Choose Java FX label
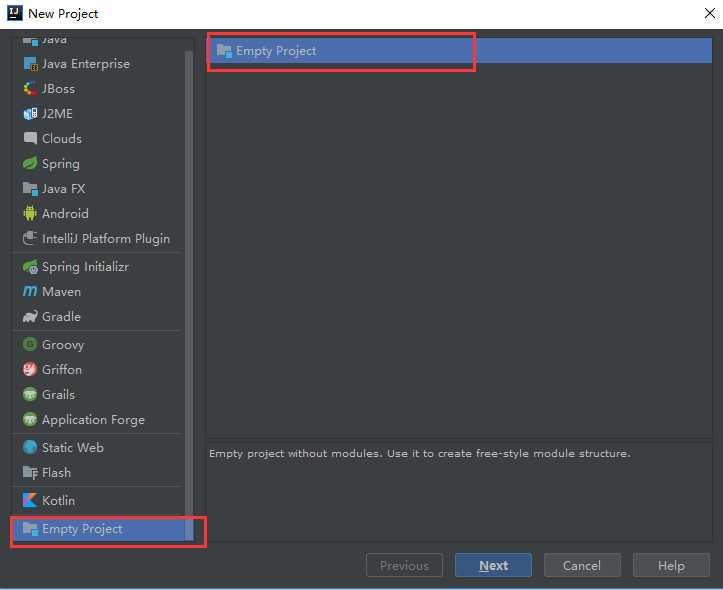Screen dimensions: 723x590 point(64,189)
